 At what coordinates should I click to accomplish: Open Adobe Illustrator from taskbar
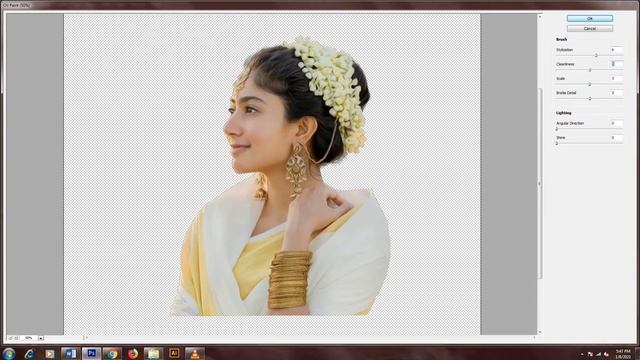[x=174, y=353]
